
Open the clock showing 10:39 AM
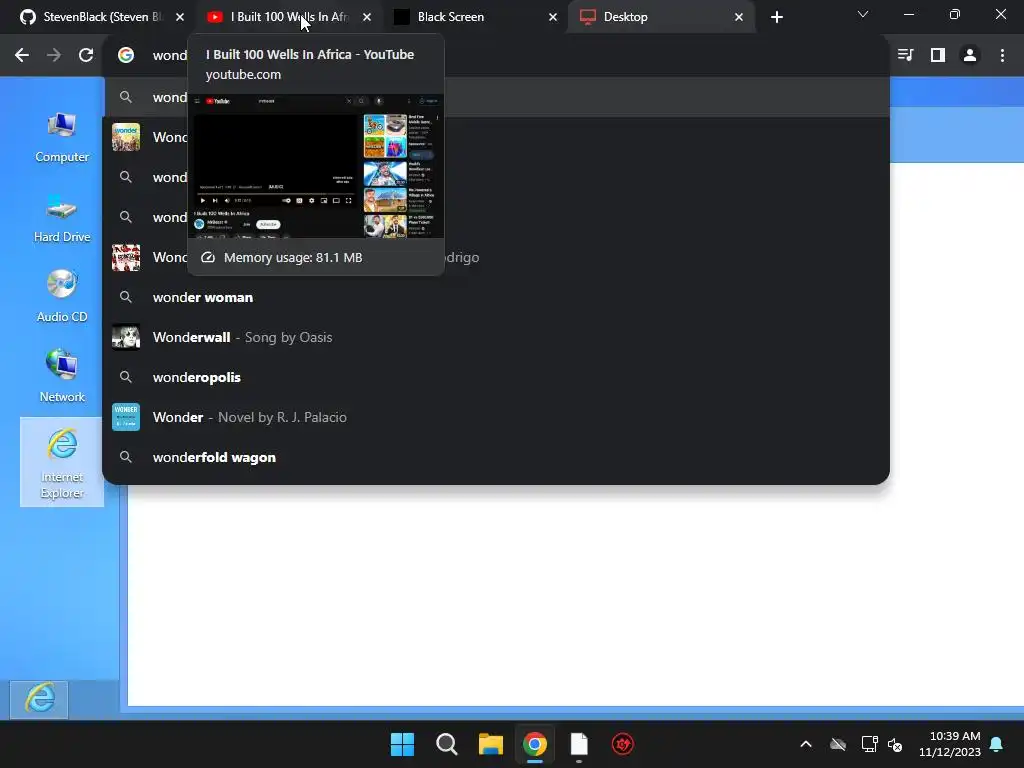tap(950, 744)
